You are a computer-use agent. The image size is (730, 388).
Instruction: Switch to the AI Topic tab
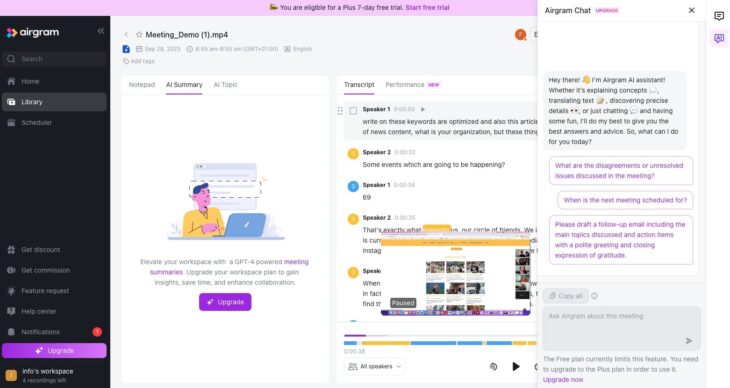225,85
